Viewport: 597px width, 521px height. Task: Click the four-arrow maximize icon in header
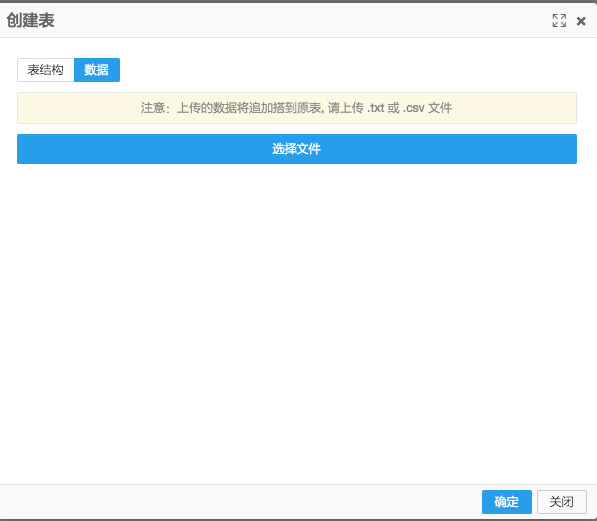click(x=559, y=21)
